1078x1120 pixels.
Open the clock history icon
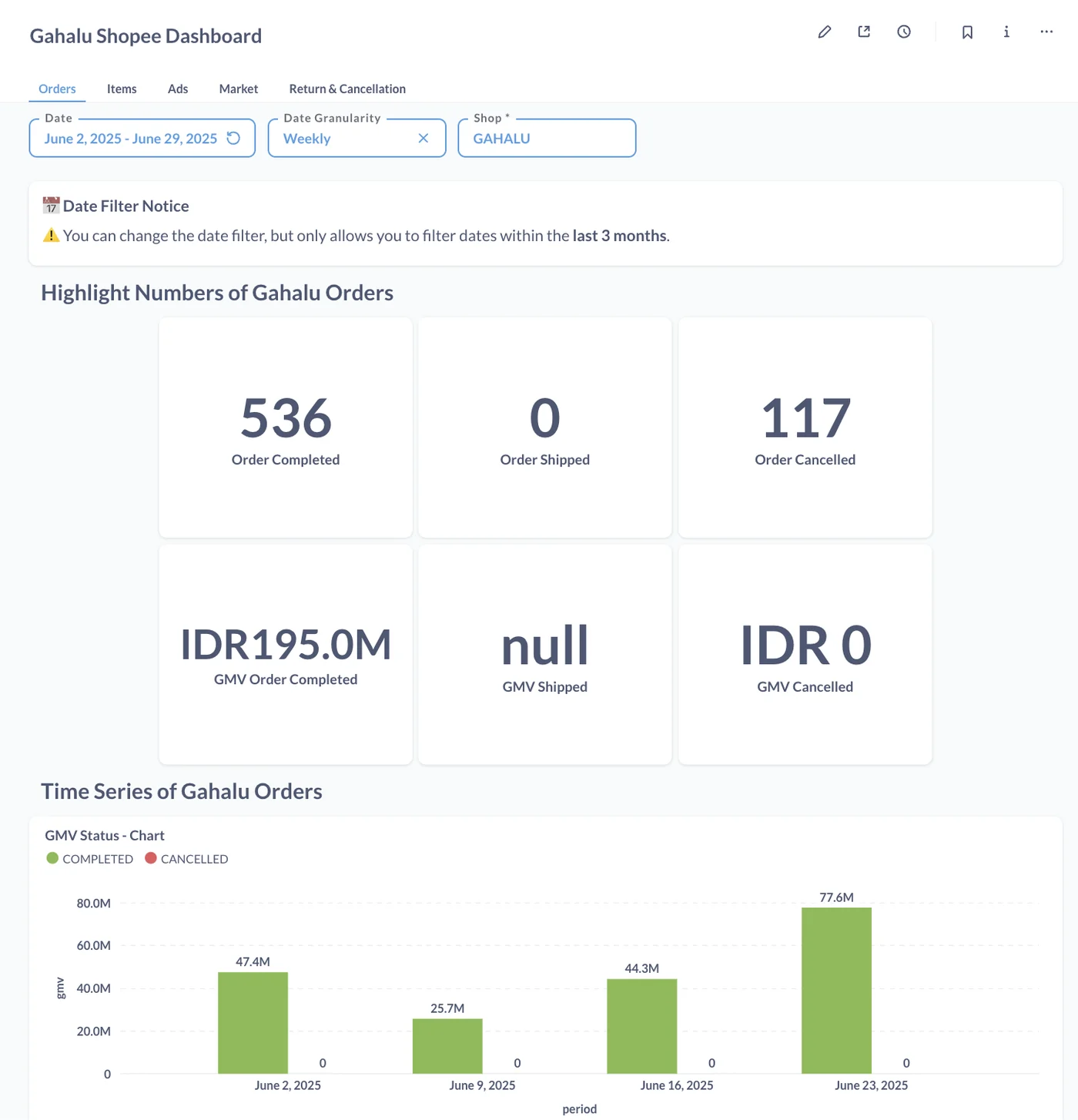[x=904, y=32]
